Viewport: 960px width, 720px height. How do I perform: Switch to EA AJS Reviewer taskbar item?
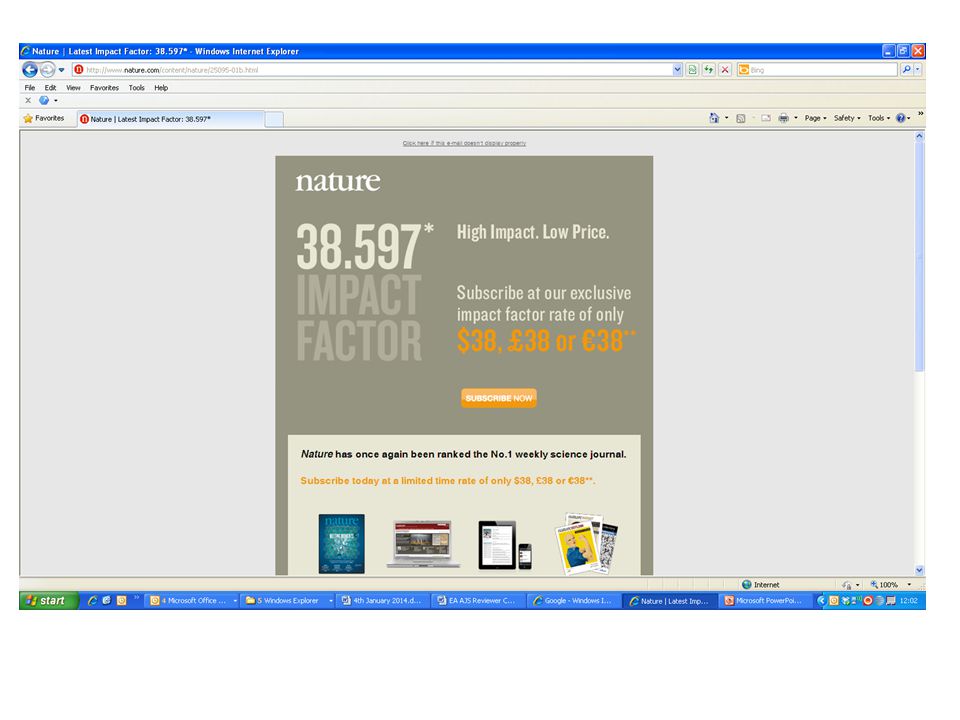pyautogui.click(x=478, y=601)
